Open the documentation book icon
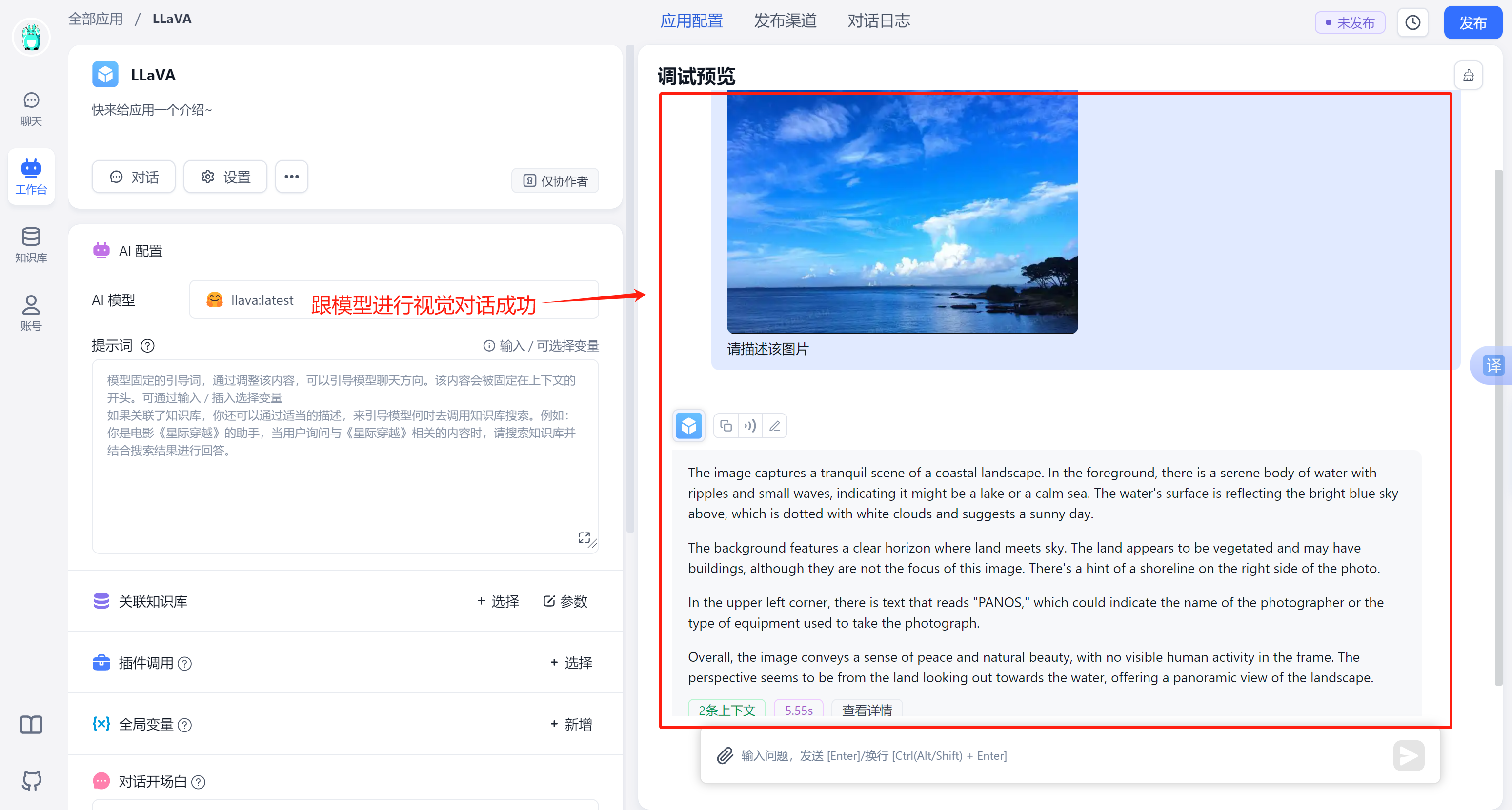The width and height of the screenshot is (1512, 810). (x=31, y=725)
